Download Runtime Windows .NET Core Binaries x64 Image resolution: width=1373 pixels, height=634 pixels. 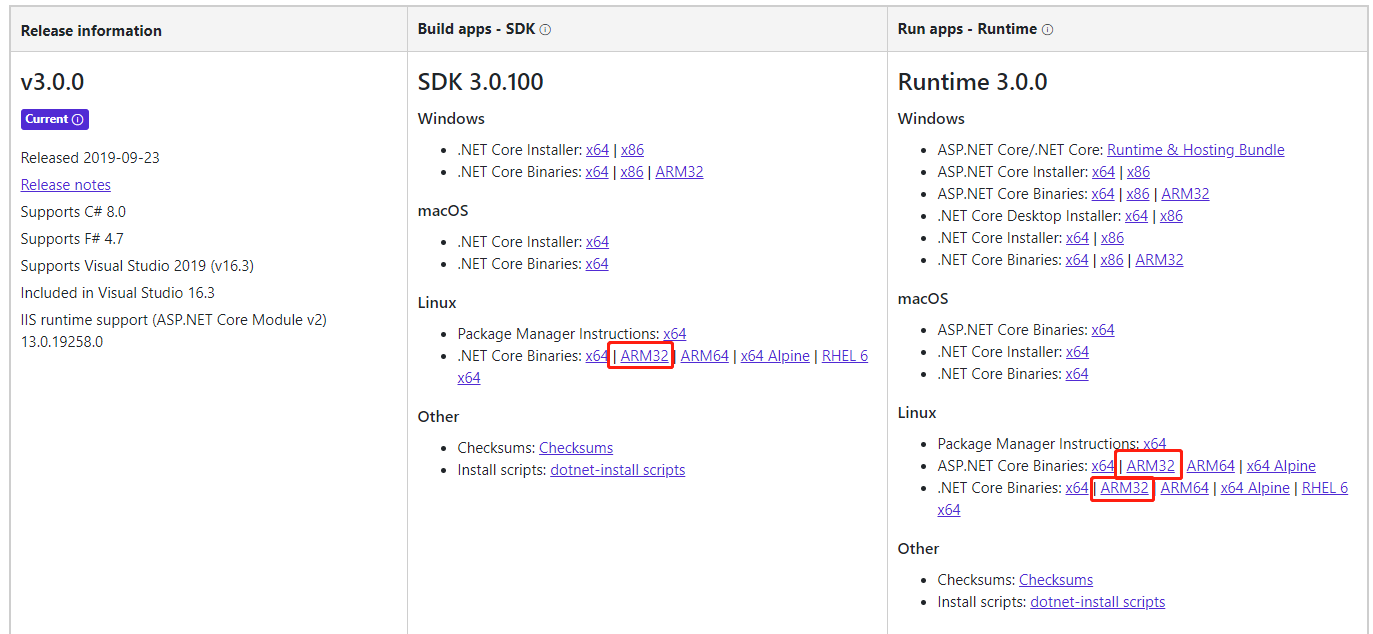1077,260
